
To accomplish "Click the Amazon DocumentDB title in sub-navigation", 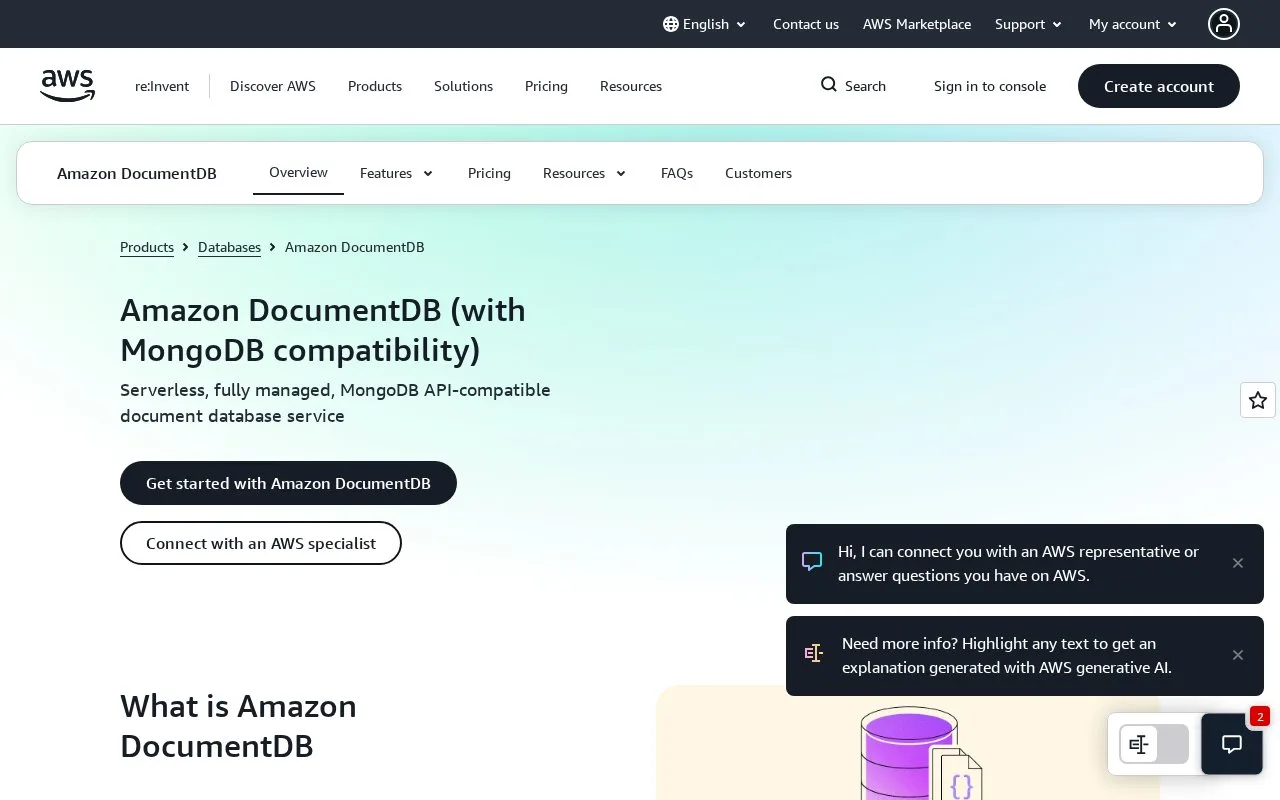I will (137, 173).
